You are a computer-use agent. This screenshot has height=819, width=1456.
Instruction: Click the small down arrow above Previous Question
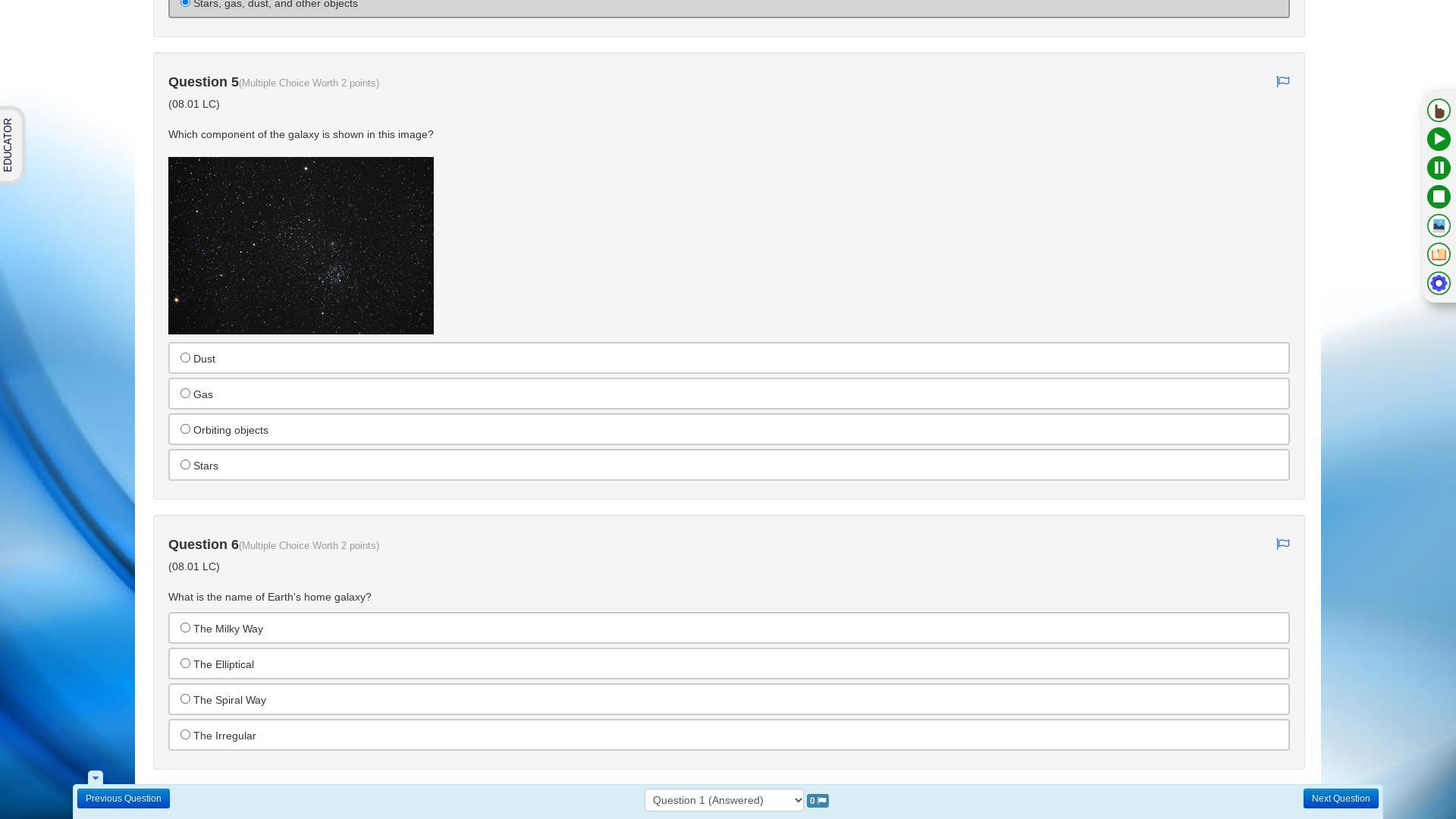(x=95, y=778)
